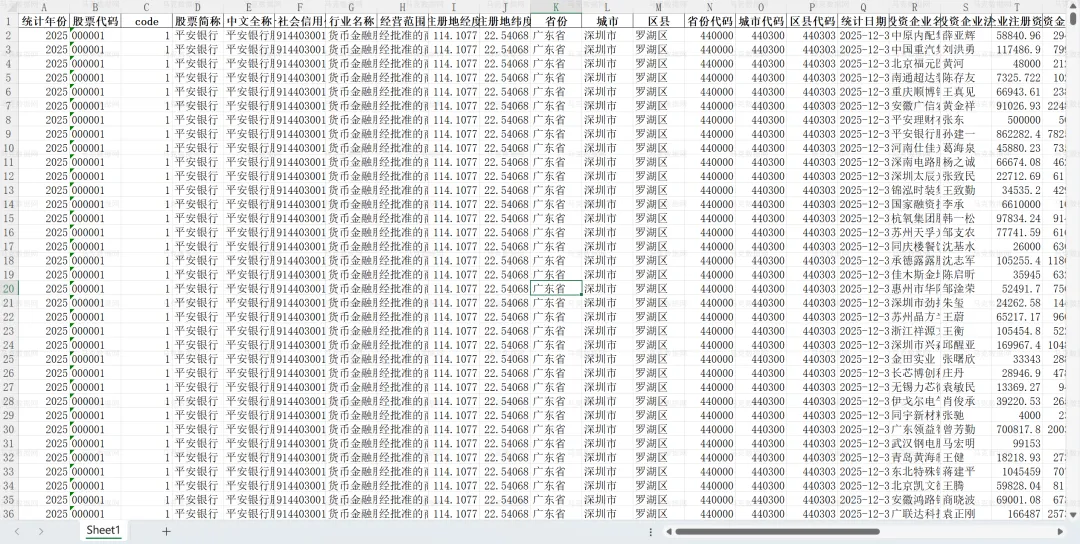Select row 36 header
The height and width of the screenshot is (544, 1080).
(x=9, y=514)
